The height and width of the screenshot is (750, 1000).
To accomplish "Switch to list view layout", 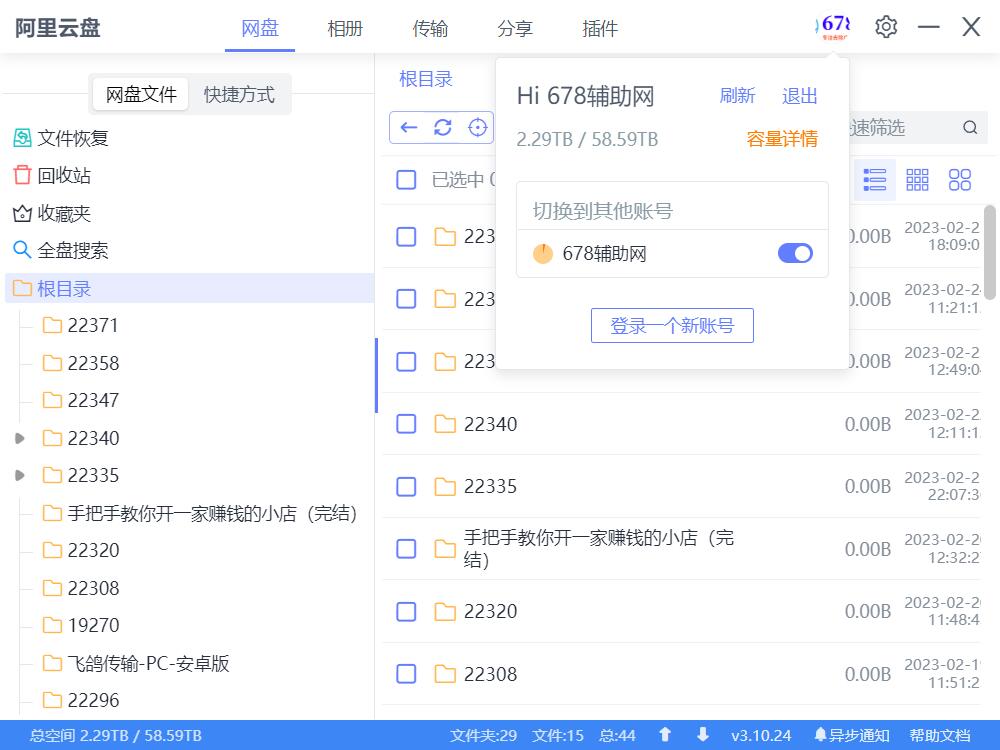I will click(874, 180).
